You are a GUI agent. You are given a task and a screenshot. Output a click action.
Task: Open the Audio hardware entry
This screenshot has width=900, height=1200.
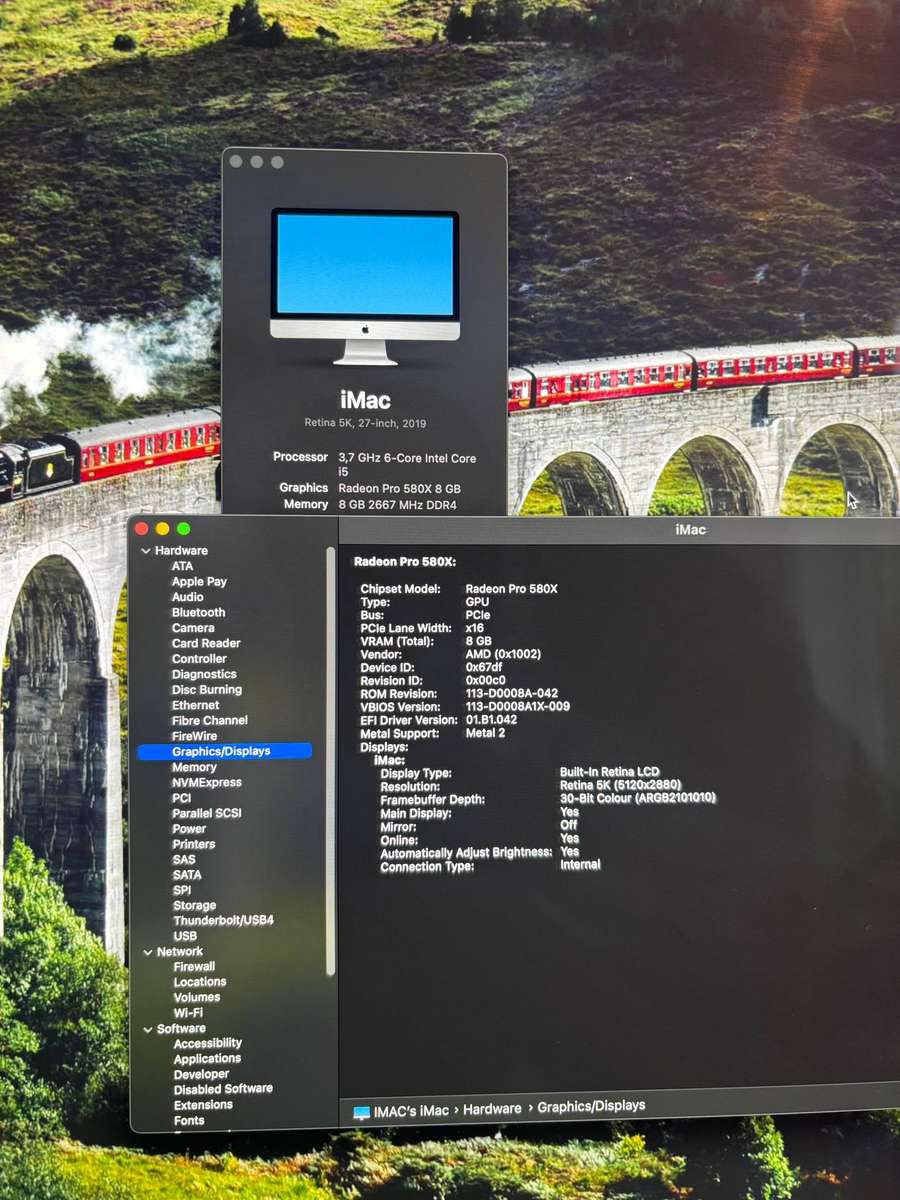(187, 597)
